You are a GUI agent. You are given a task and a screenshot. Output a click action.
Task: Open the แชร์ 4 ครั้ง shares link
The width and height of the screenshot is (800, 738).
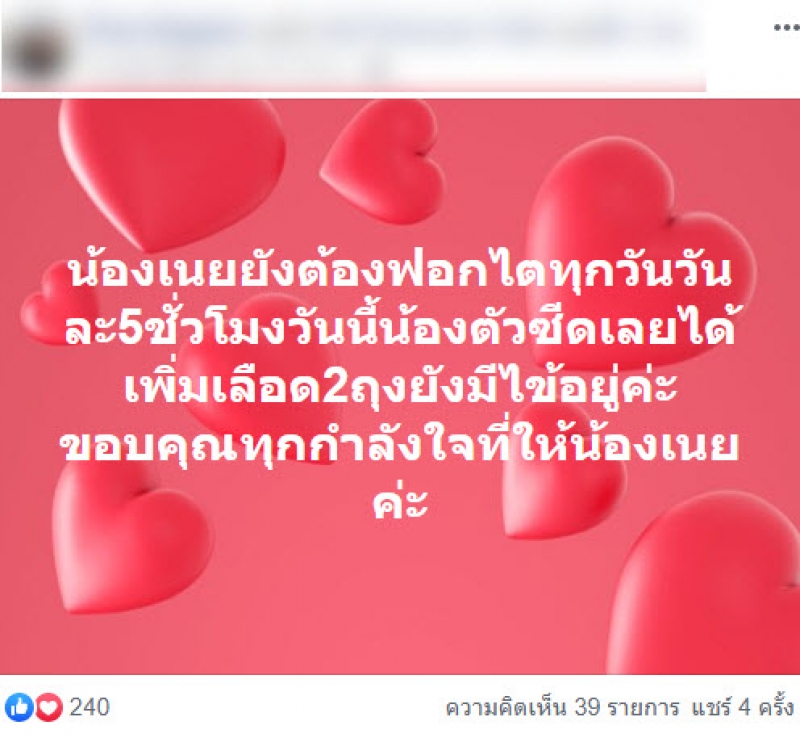coord(742,708)
